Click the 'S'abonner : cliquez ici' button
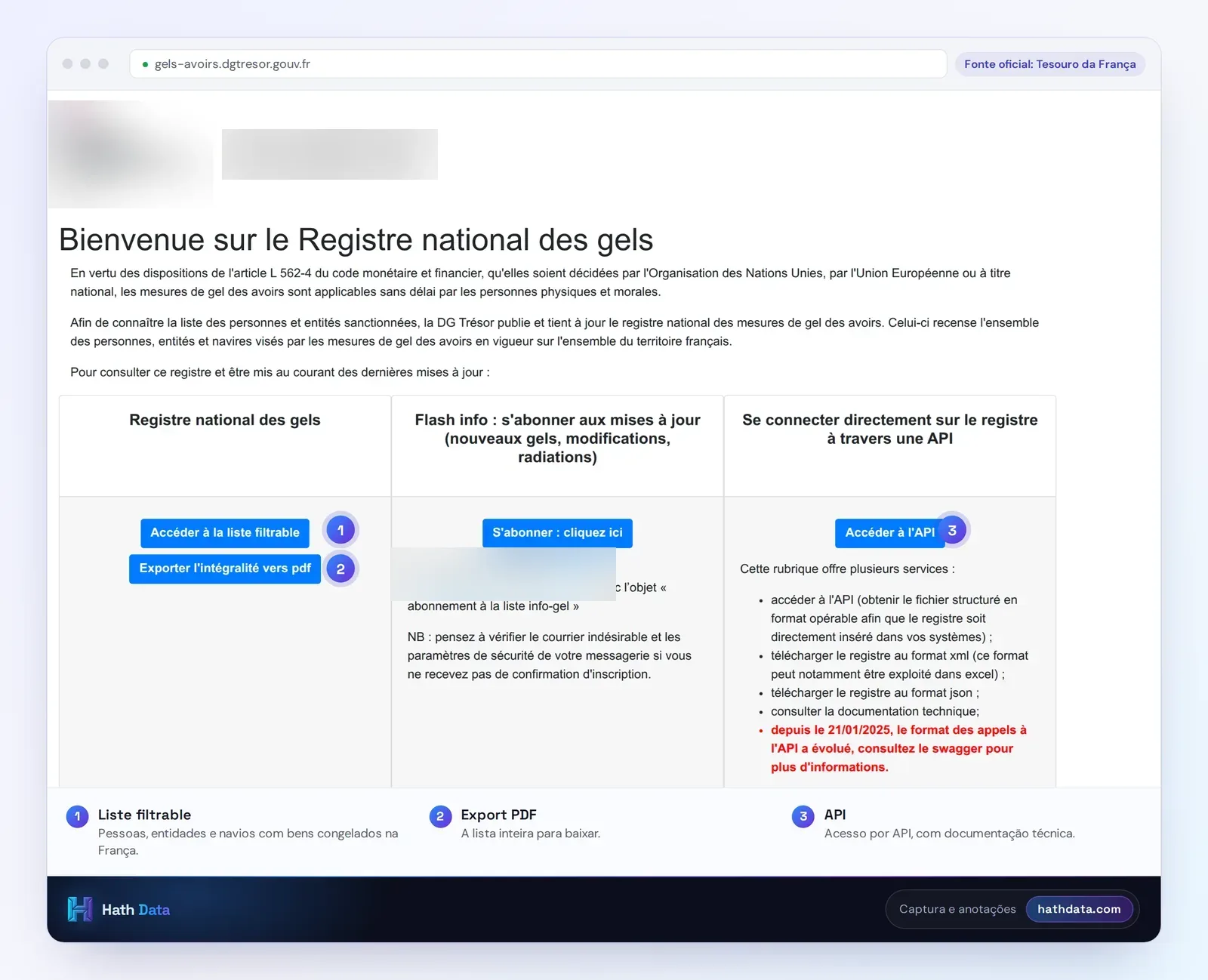 (557, 532)
